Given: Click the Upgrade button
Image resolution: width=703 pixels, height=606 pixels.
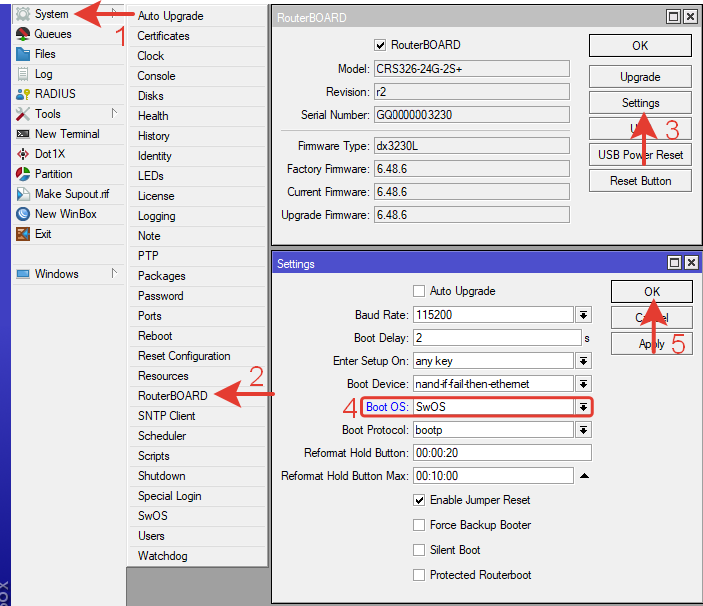Looking at the screenshot, I should (640, 77).
